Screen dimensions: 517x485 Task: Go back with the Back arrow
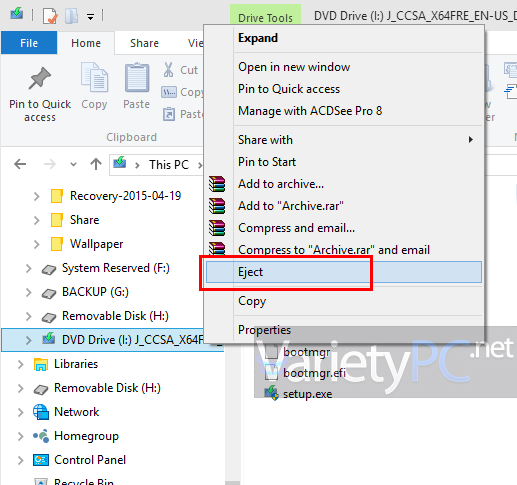pos(20,164)
